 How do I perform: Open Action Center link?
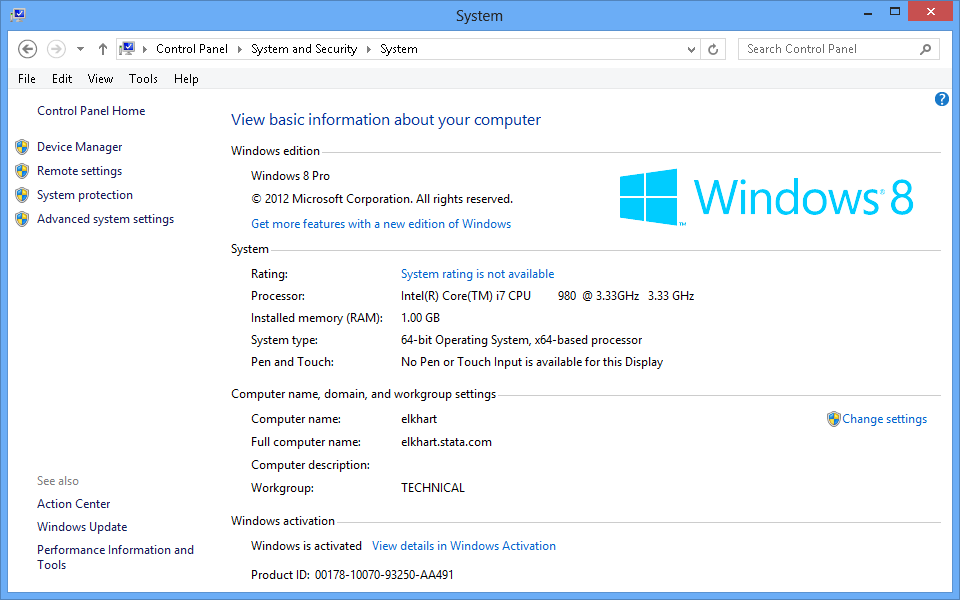coord(73,504)
